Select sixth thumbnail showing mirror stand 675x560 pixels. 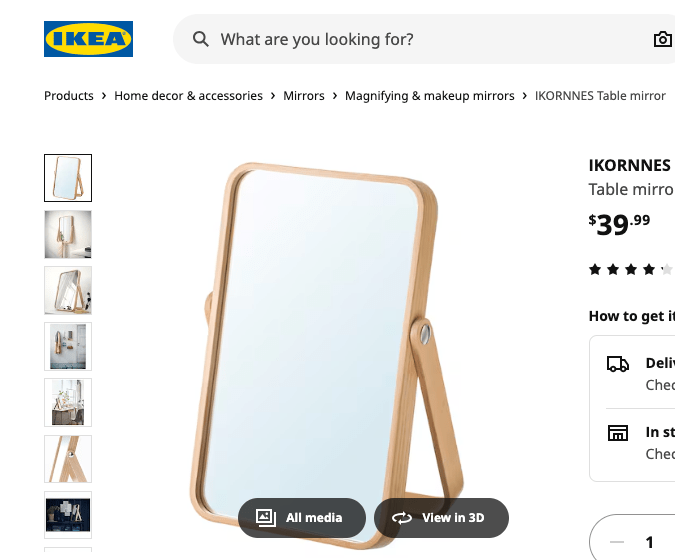tap(68, 458)
